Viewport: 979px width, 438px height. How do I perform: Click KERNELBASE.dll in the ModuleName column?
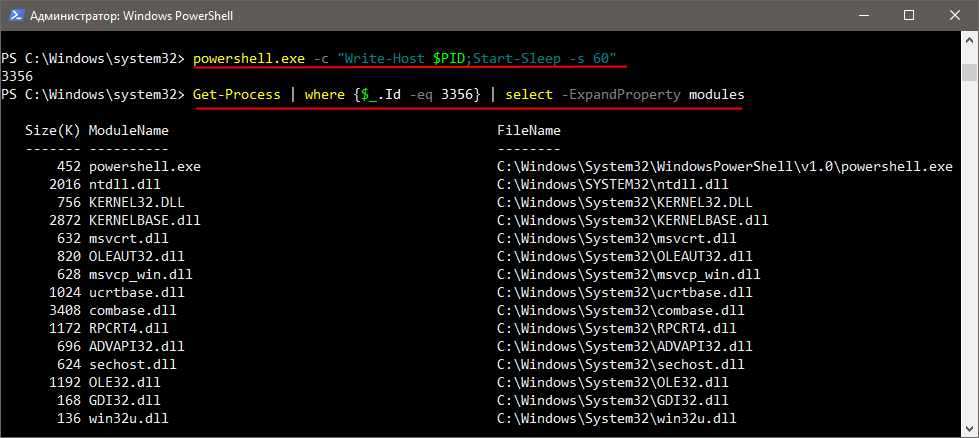pyautogui.click(x=144, y=220)
